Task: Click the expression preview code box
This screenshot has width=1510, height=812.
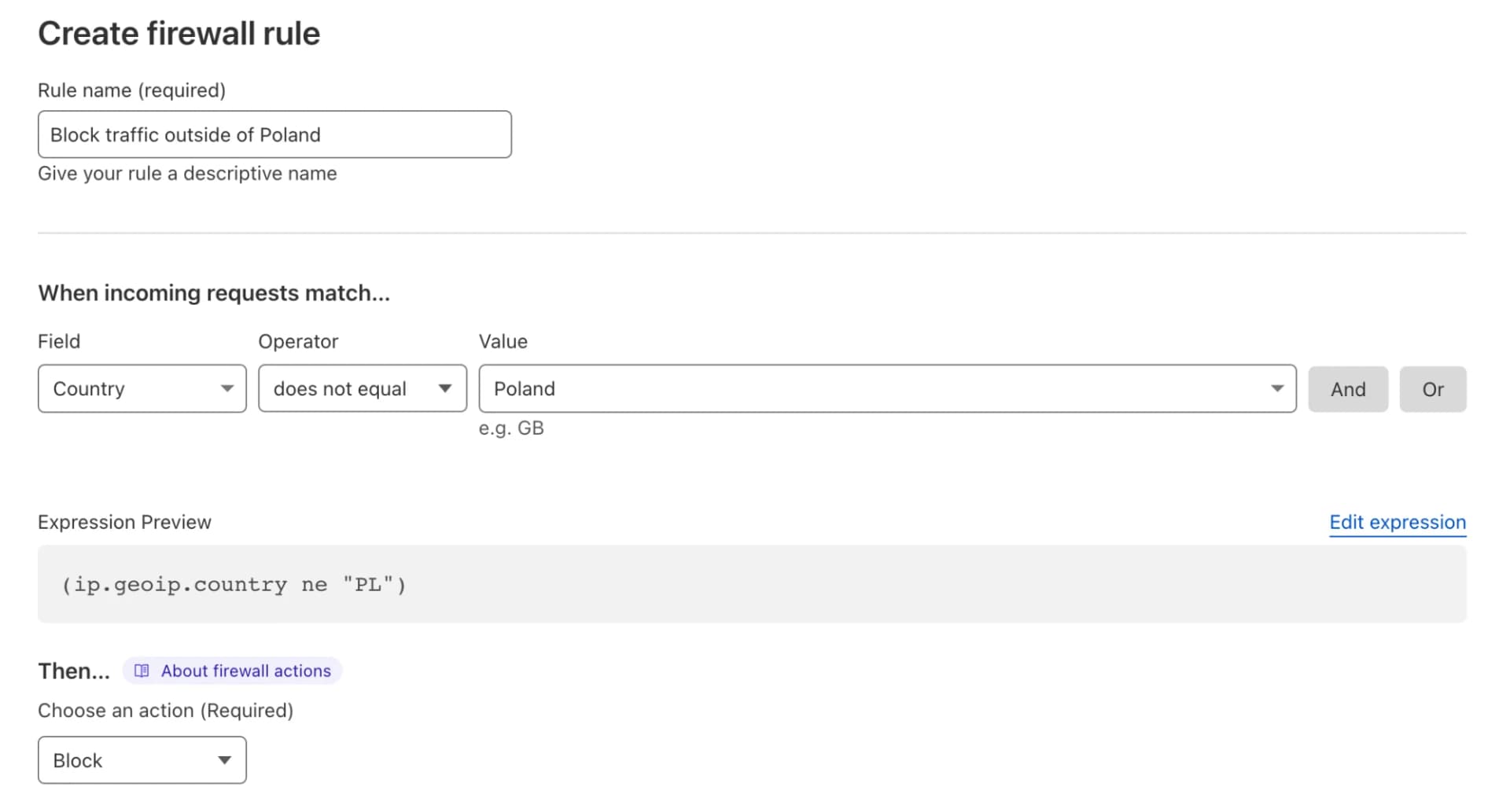Action: click(x=752, y=584)
